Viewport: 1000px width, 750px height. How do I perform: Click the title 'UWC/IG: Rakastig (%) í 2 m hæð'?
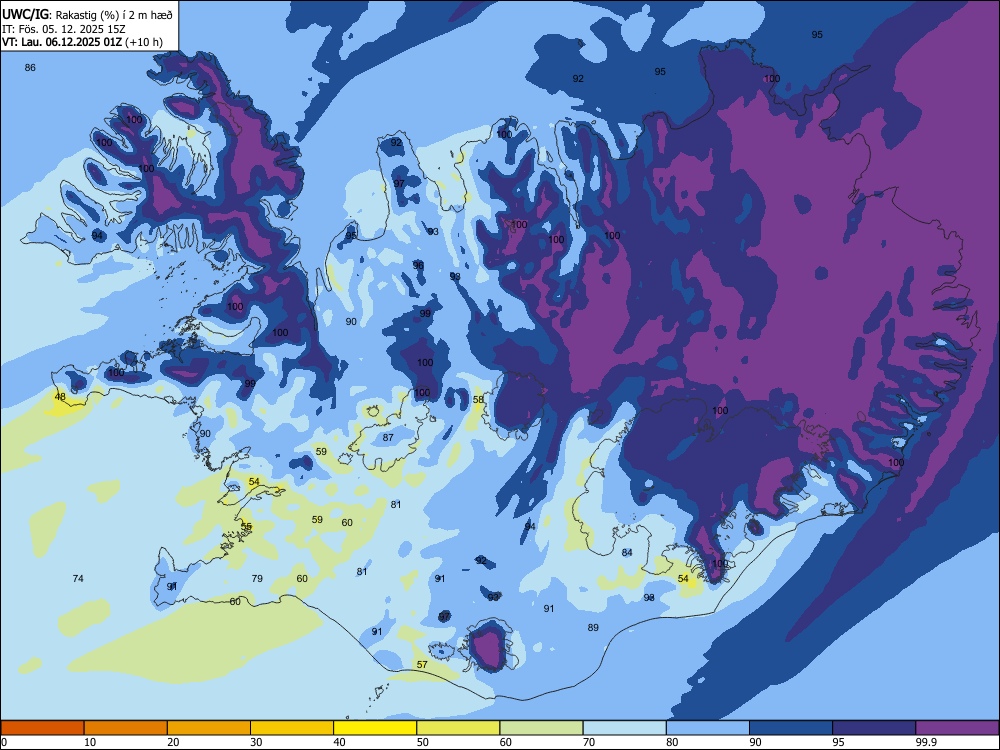(87, 15)
